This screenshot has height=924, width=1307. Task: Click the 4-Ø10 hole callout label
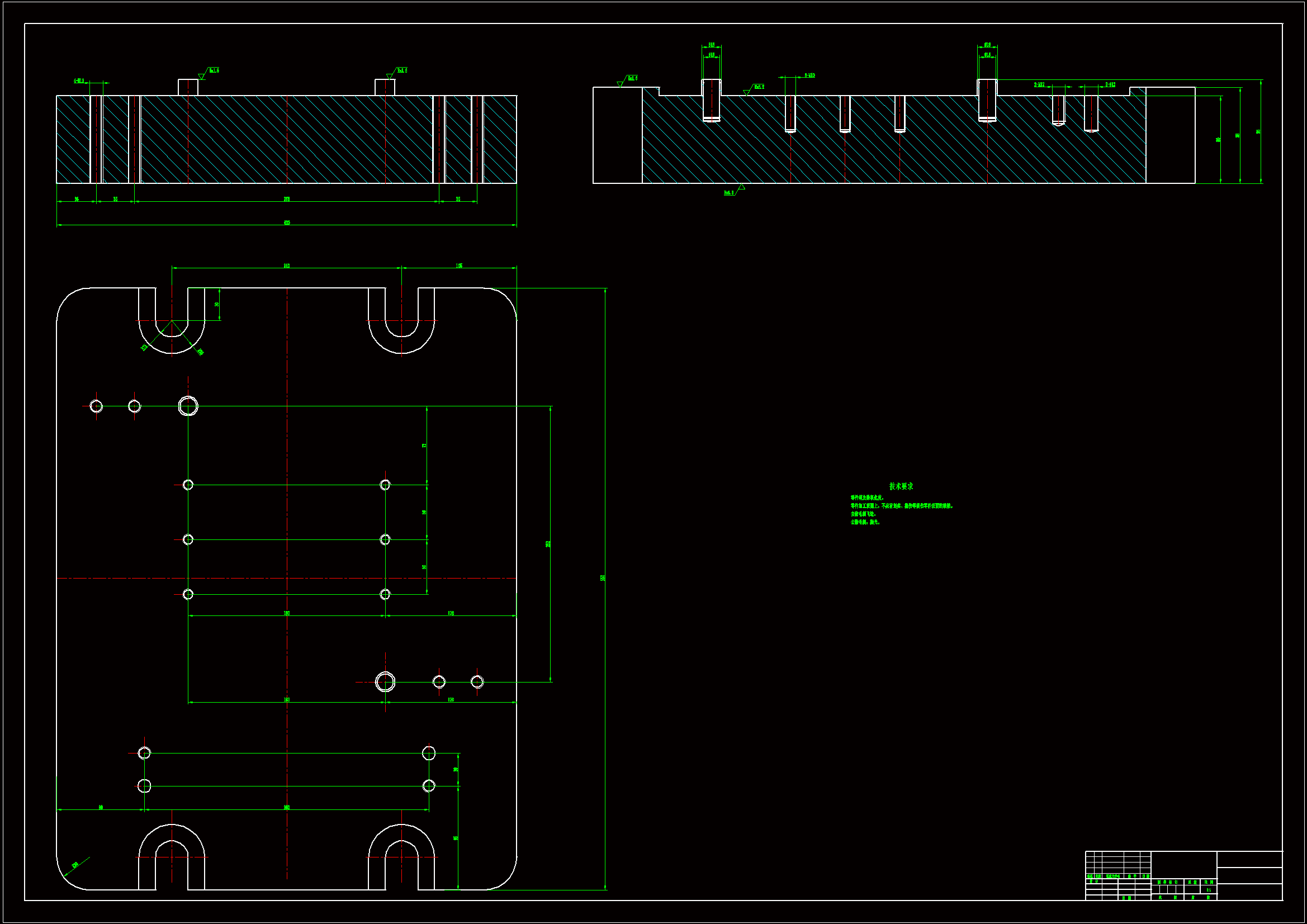pos(79,81)
